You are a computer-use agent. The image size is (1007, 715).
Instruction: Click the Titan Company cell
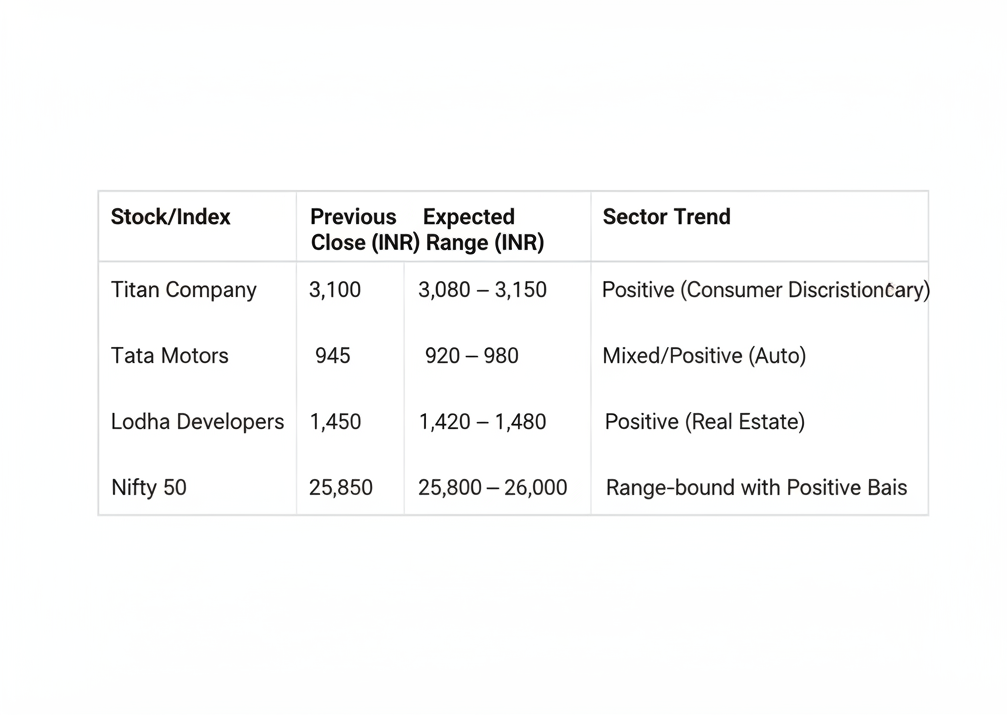coord(184,290)
